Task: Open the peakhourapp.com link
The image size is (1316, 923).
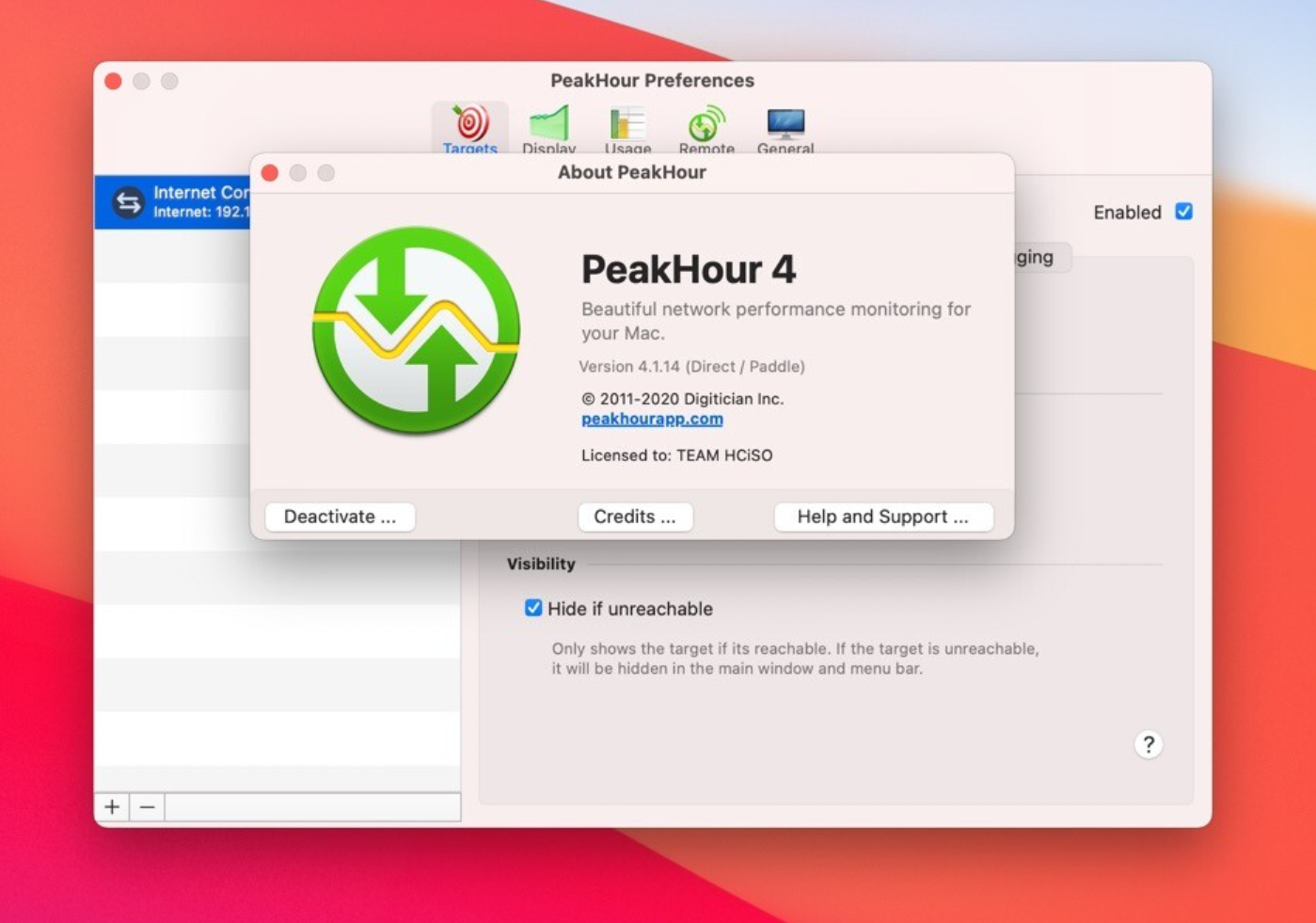Action: (x=652, y=420)
